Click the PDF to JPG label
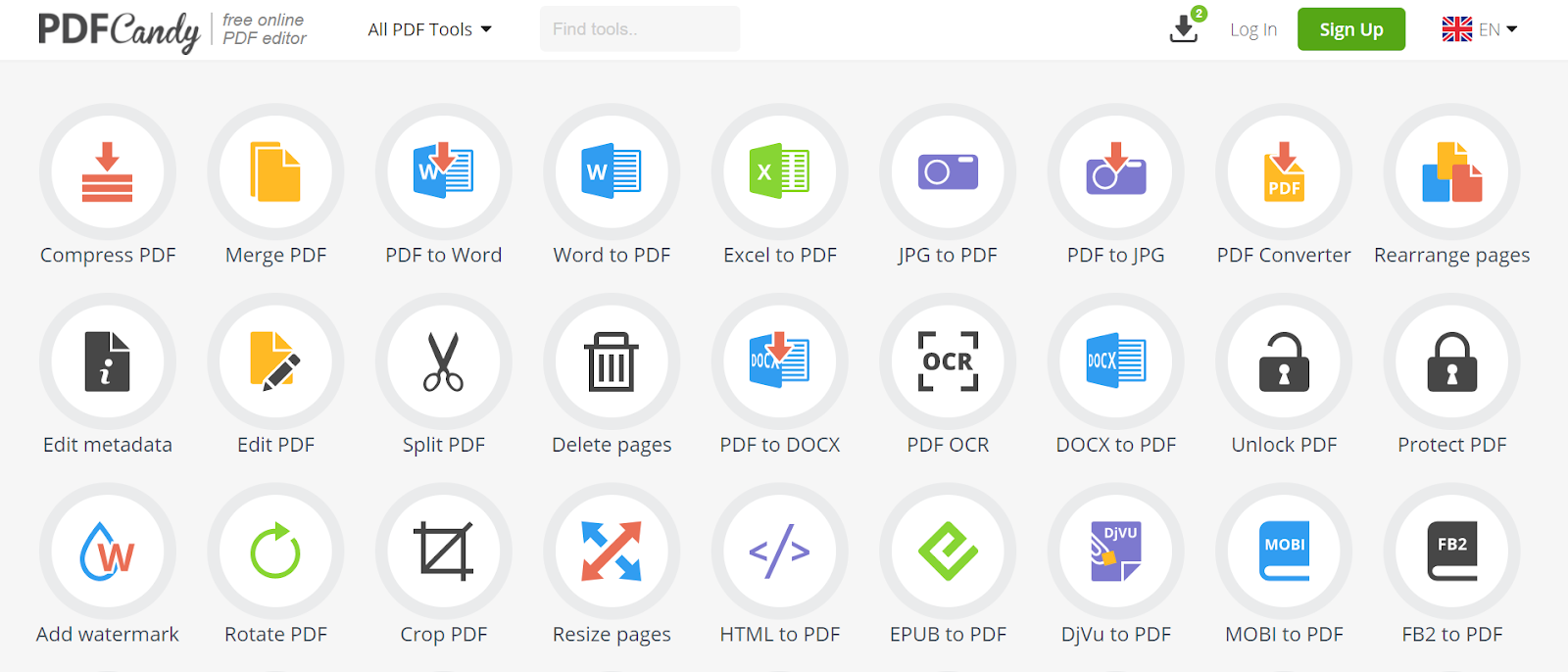The width and height of the screenshot is (1568, 672). tap(1116, 255)
